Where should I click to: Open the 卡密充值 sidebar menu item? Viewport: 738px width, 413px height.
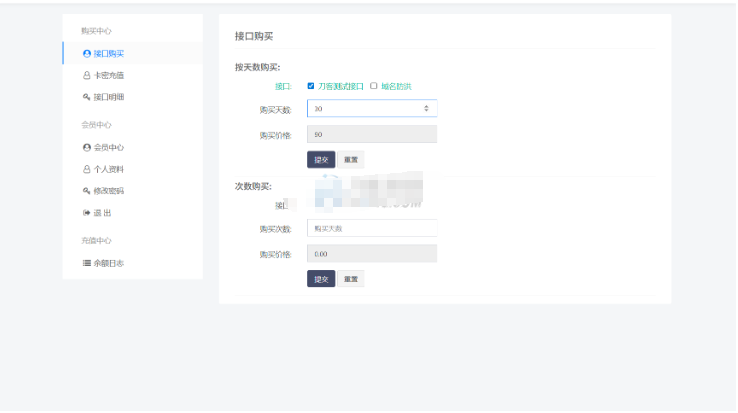(x=133, y=75)
